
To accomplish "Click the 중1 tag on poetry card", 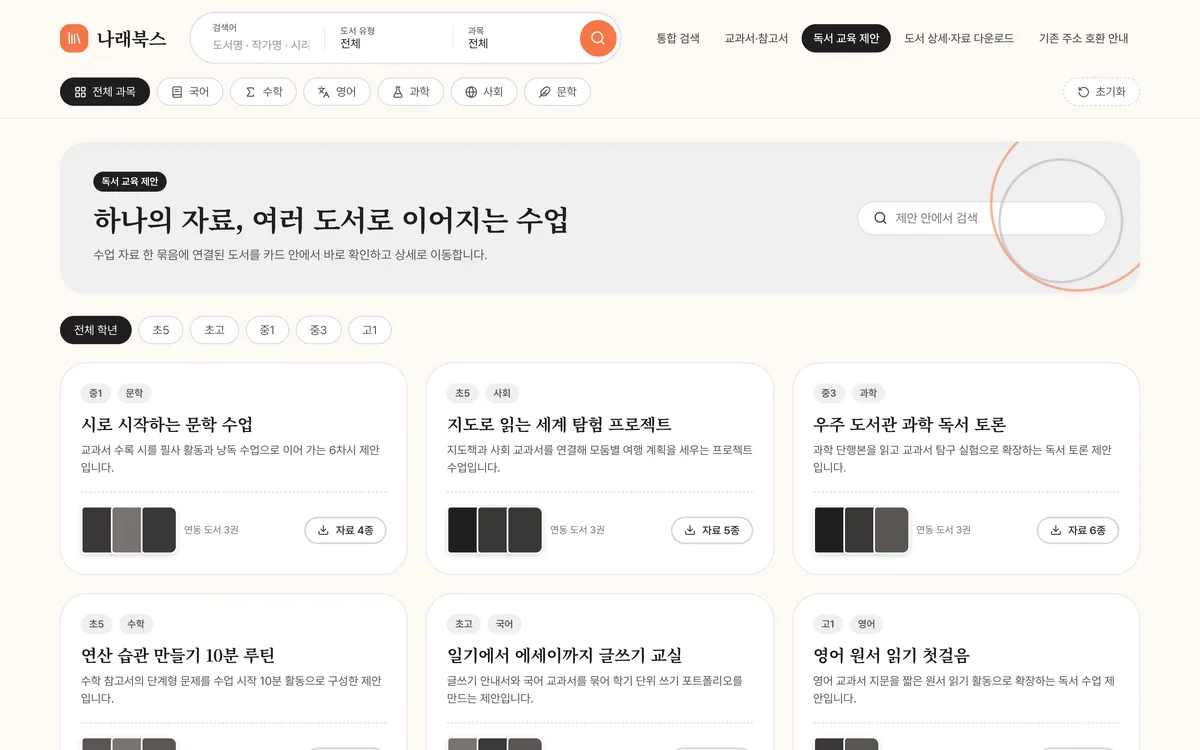I will 96,393.
